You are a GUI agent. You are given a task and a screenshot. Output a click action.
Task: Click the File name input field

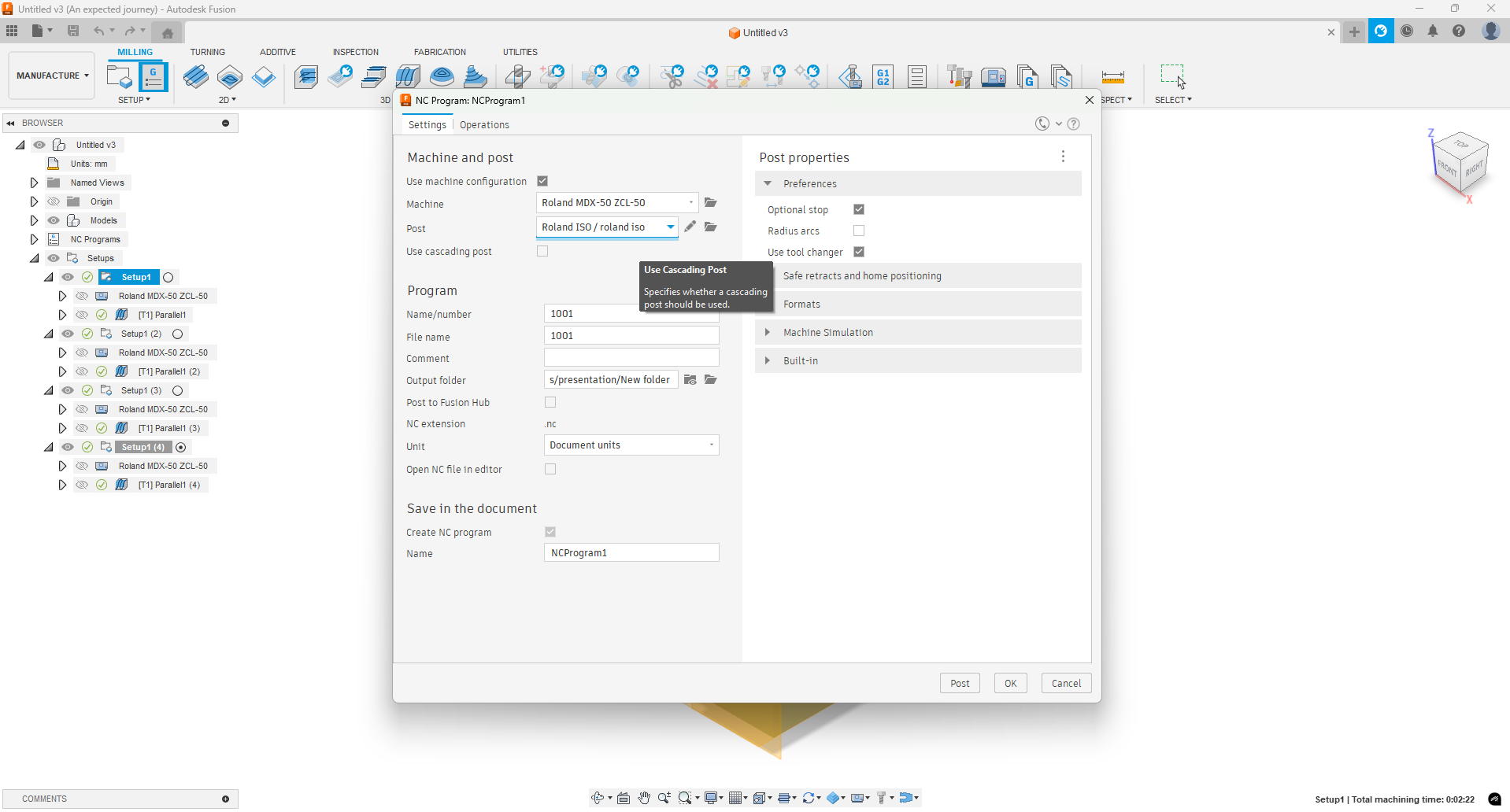[x=631, y=335]
